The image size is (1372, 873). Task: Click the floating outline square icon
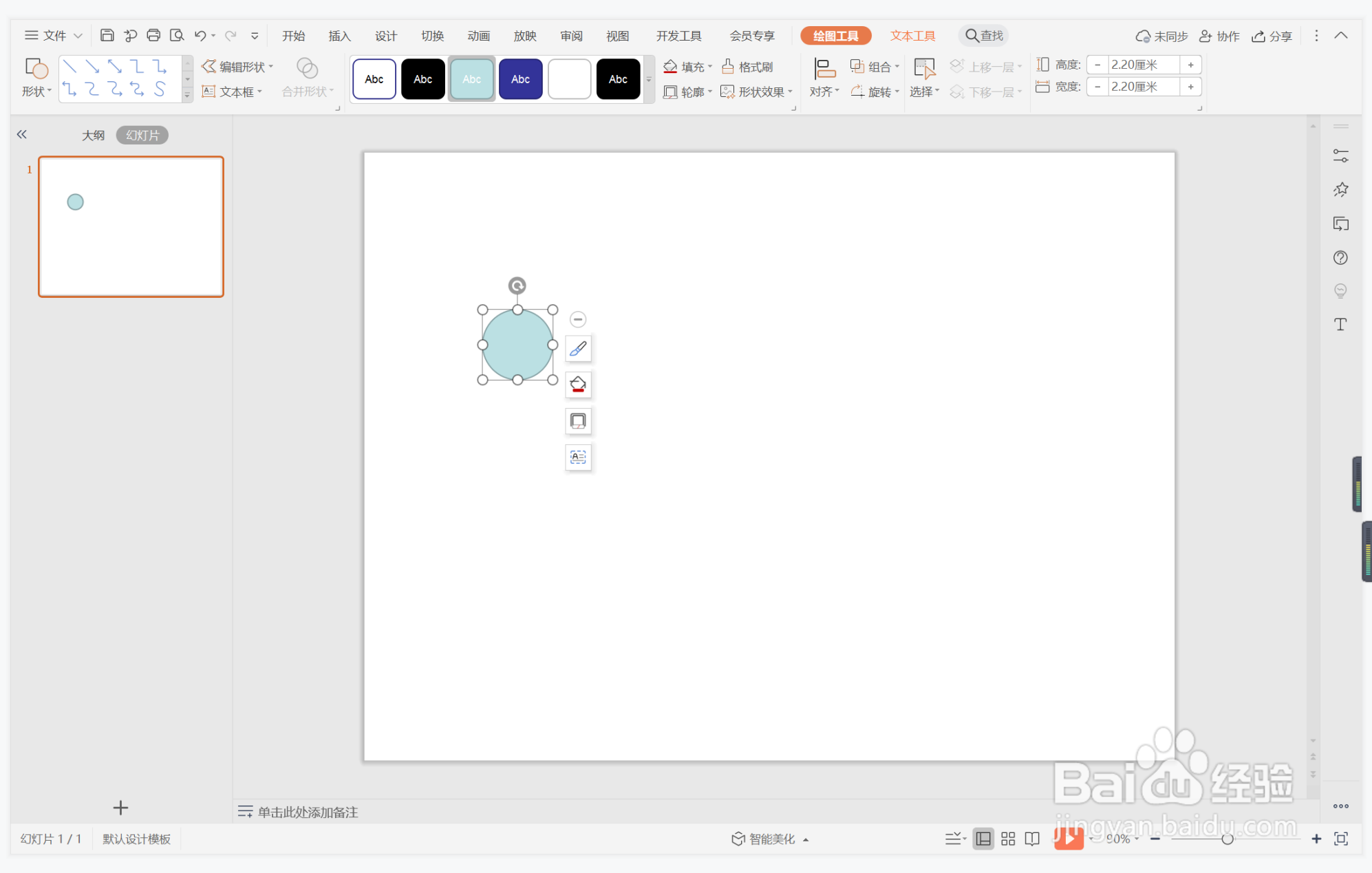click(x=578, y=420)
